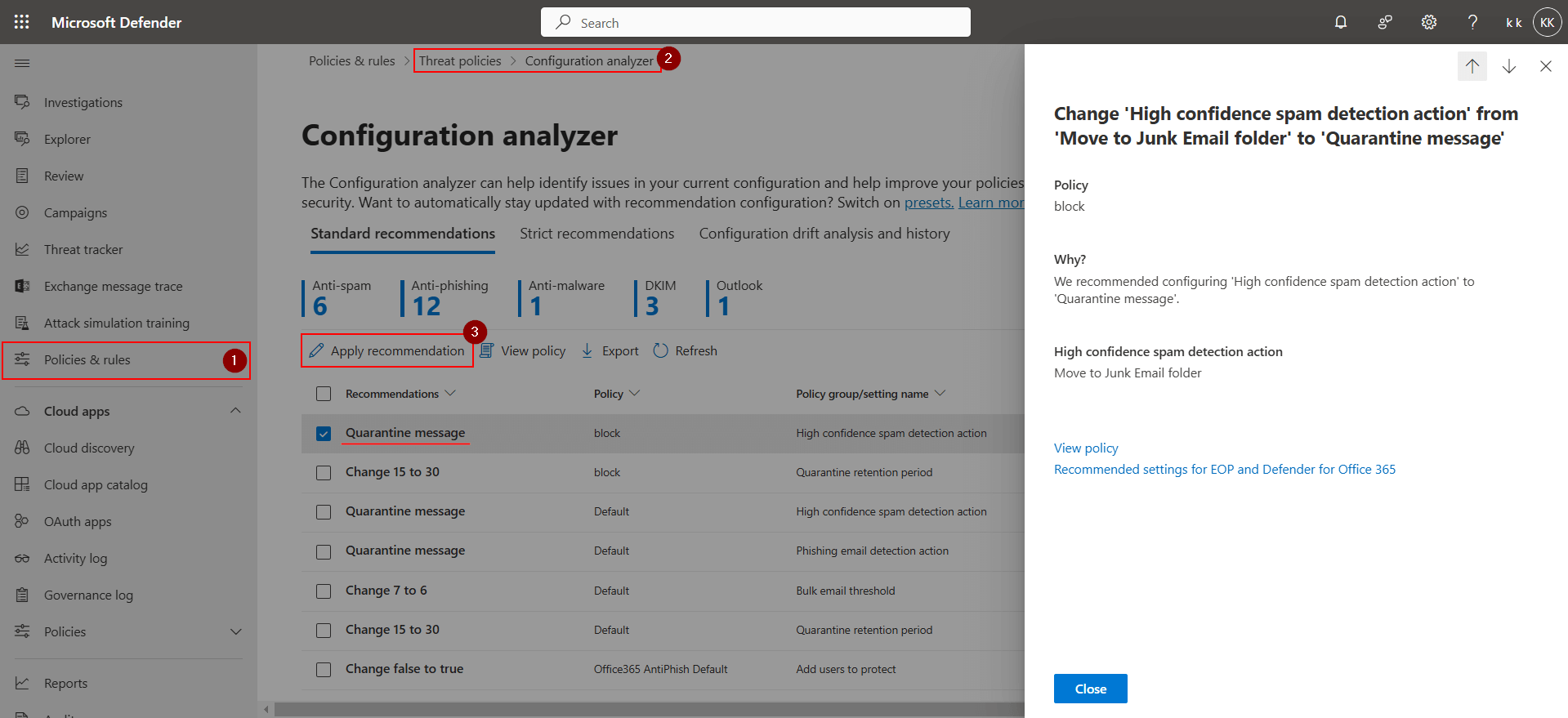Click Refresh icon in toolbar

(x=661, y=350)
